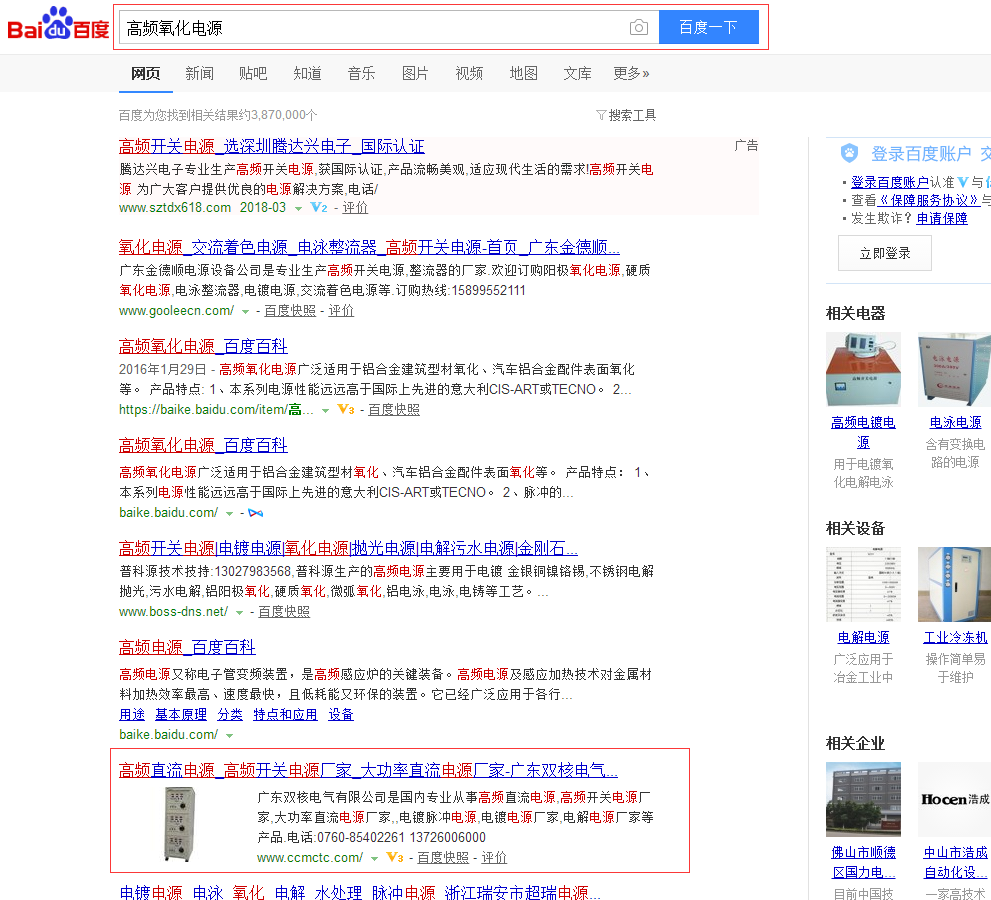991x900 pixels.
Task: Click the 申请保障 link
Action: (942, 219)
